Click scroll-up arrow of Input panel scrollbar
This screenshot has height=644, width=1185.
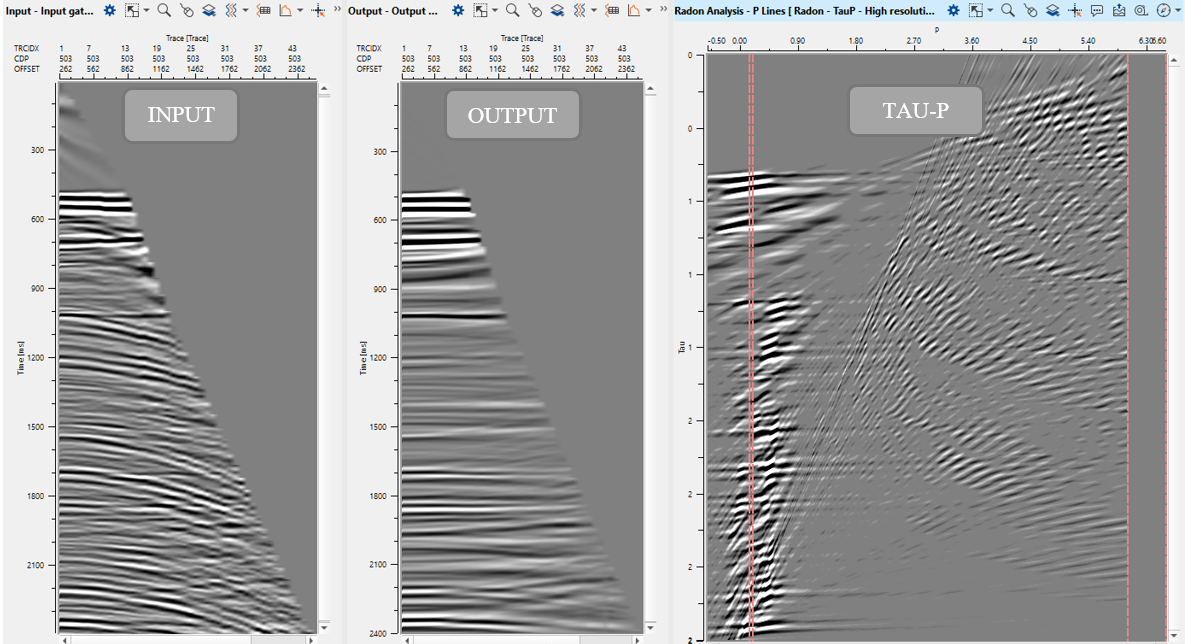click(x=324, y=89)
